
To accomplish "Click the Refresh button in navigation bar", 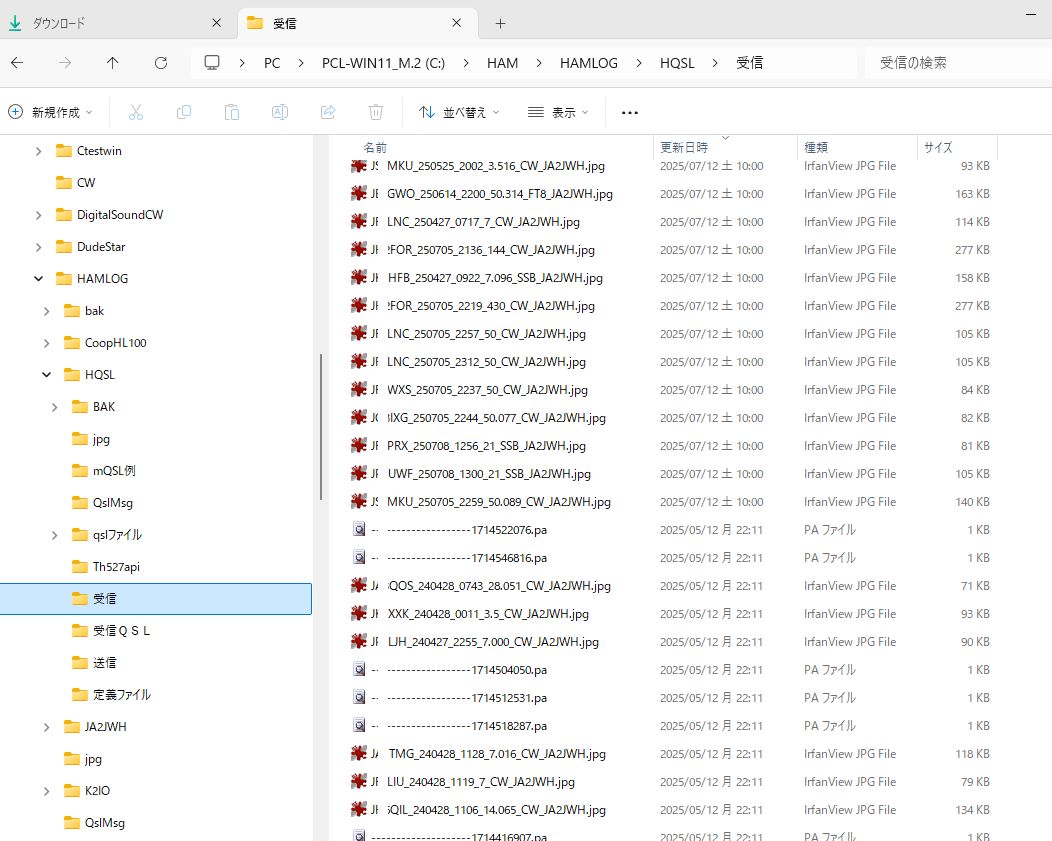I will tap(161, 62).
